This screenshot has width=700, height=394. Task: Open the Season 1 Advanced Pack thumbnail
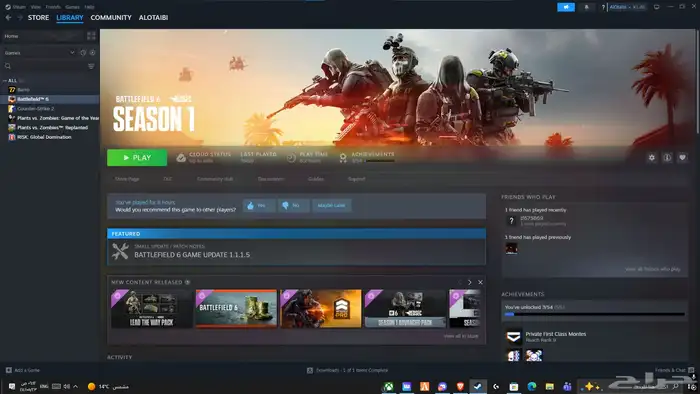click(405, 309)
